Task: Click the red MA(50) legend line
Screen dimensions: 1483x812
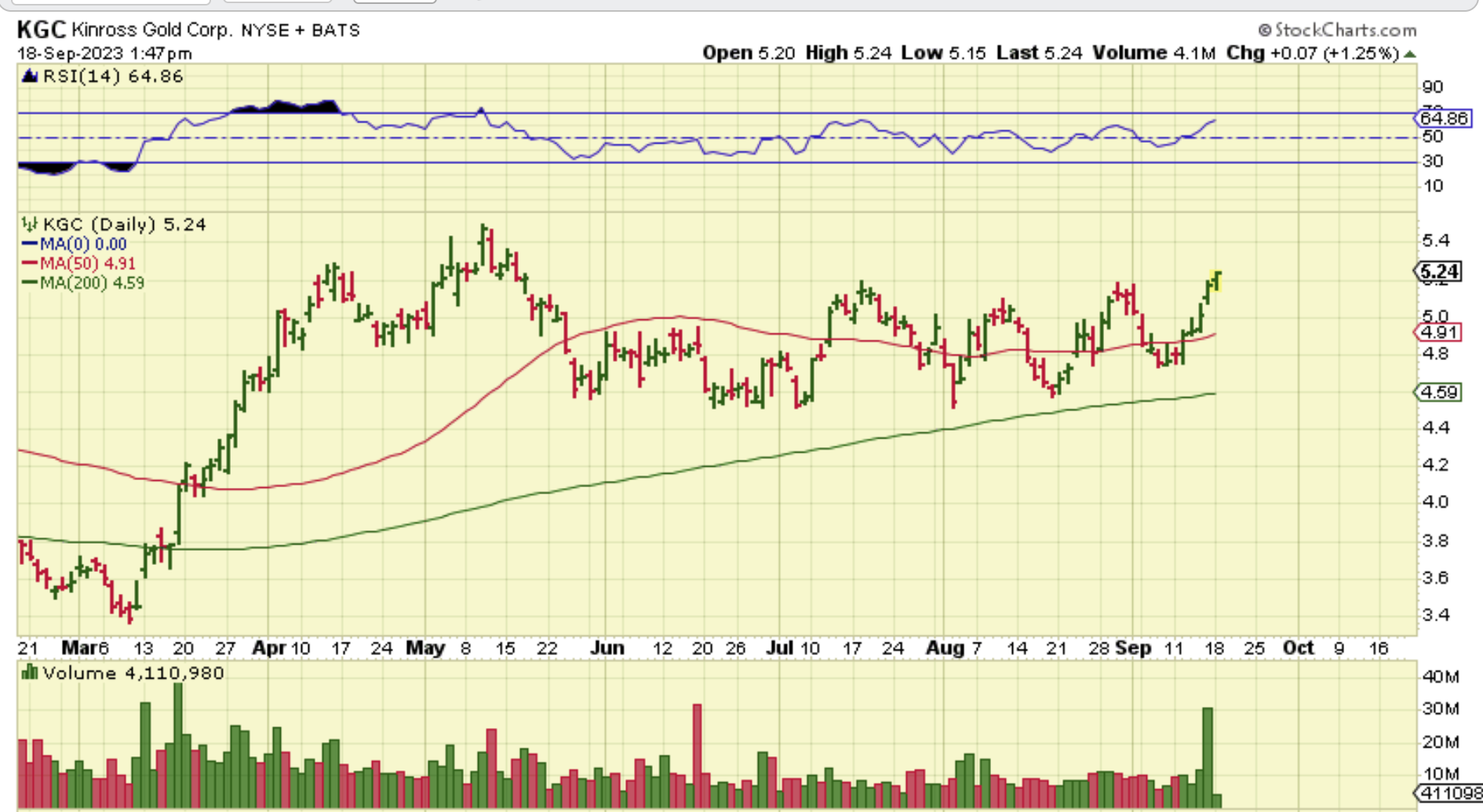Action: coord(30,263)
